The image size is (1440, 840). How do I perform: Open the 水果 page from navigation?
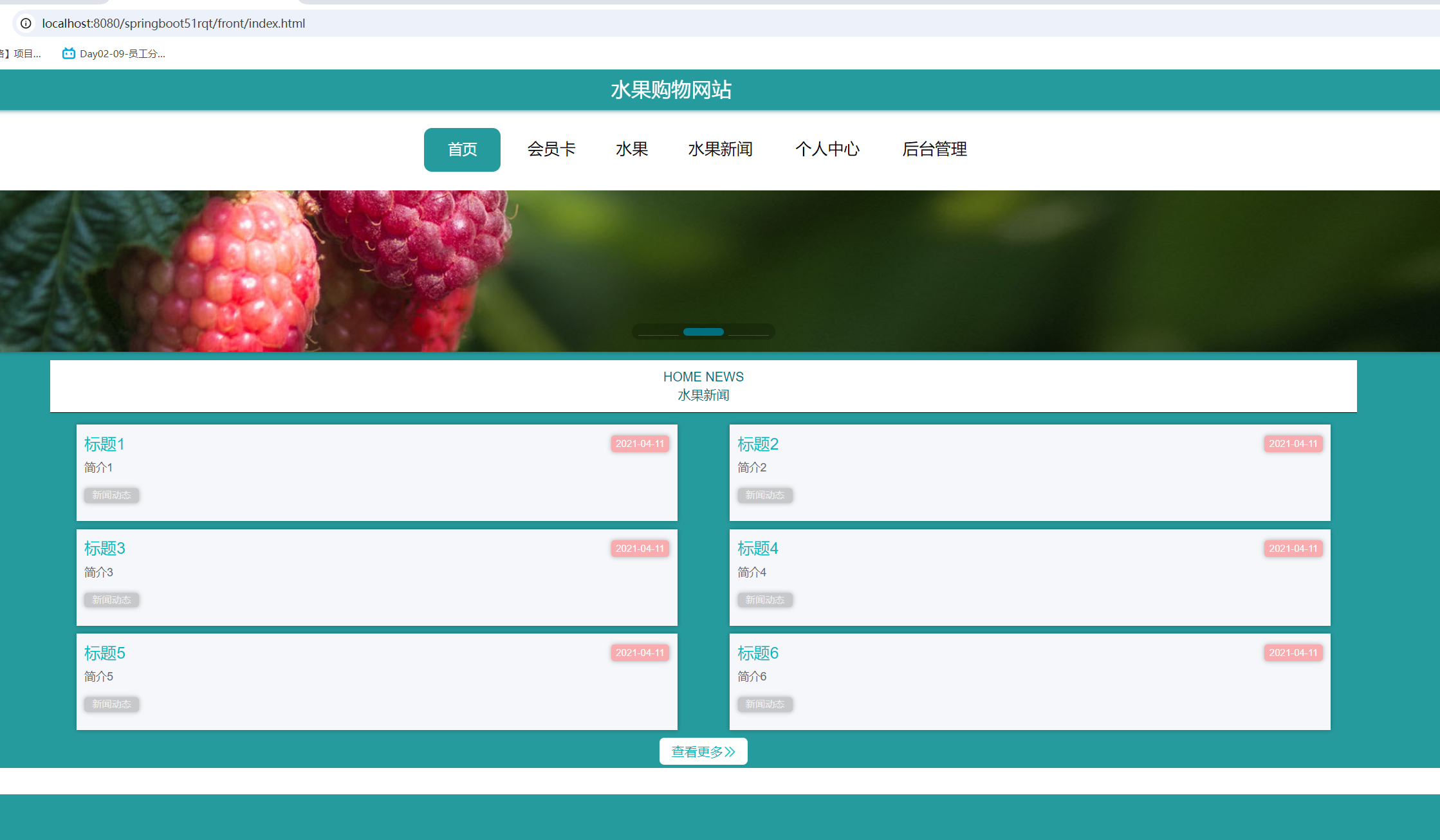tap(631, 149)
